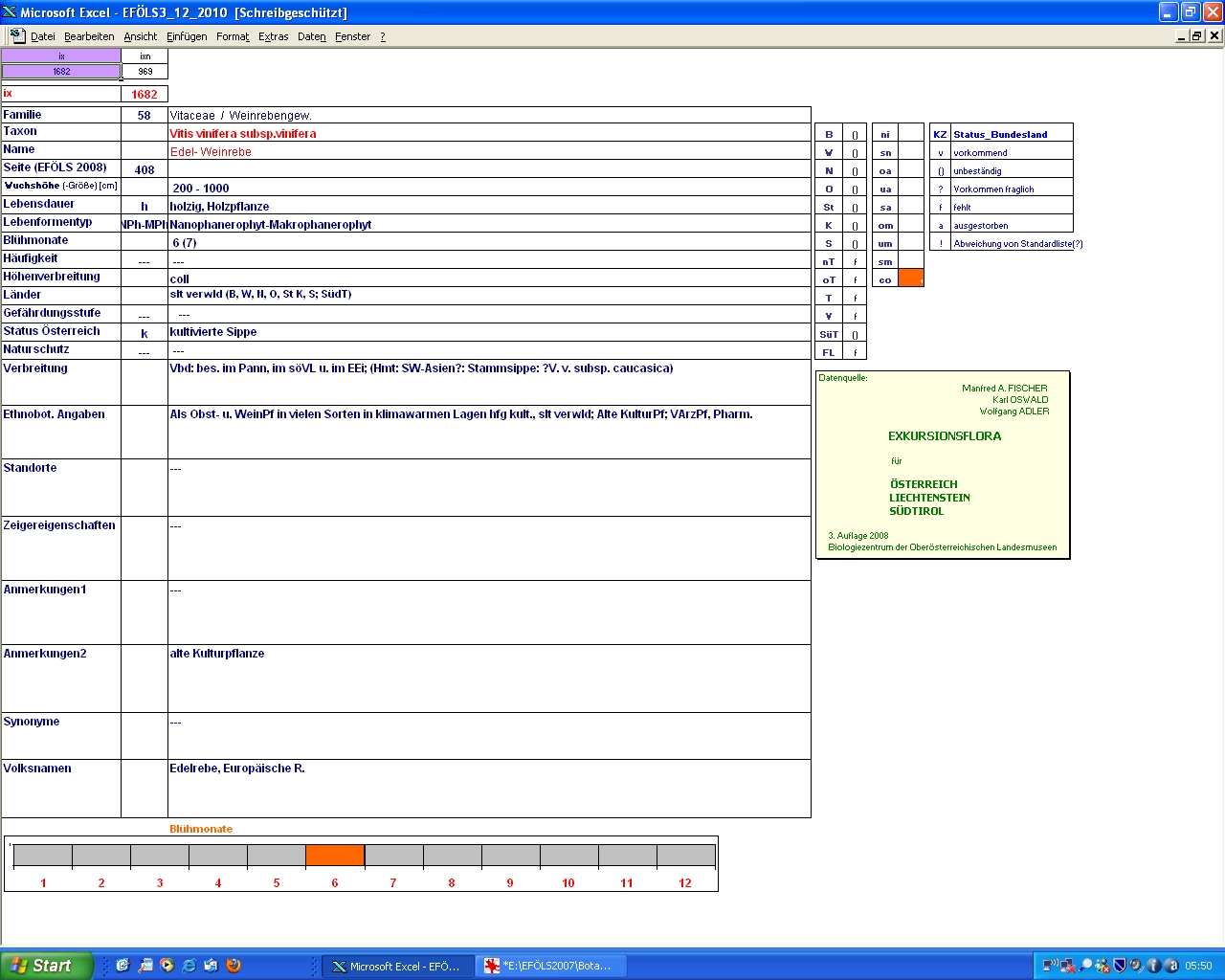The image size is (1225, 980).
Task: Click the blue shield tray icon
Action: [1120, 966]
